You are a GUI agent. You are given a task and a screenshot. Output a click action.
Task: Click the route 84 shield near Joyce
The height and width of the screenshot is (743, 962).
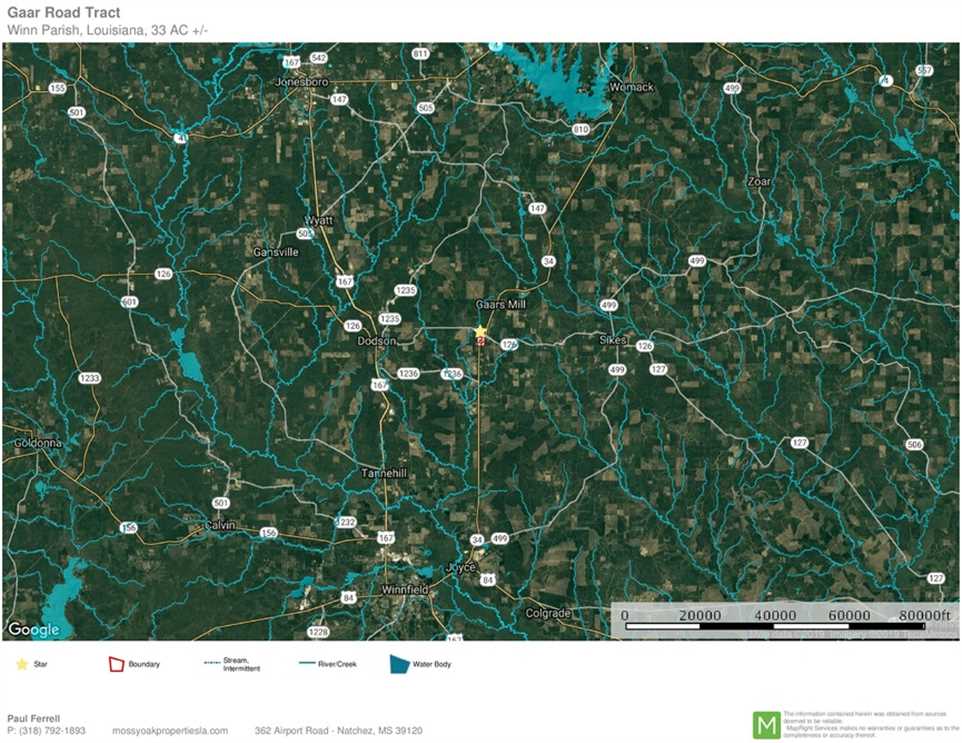[488, 579]
